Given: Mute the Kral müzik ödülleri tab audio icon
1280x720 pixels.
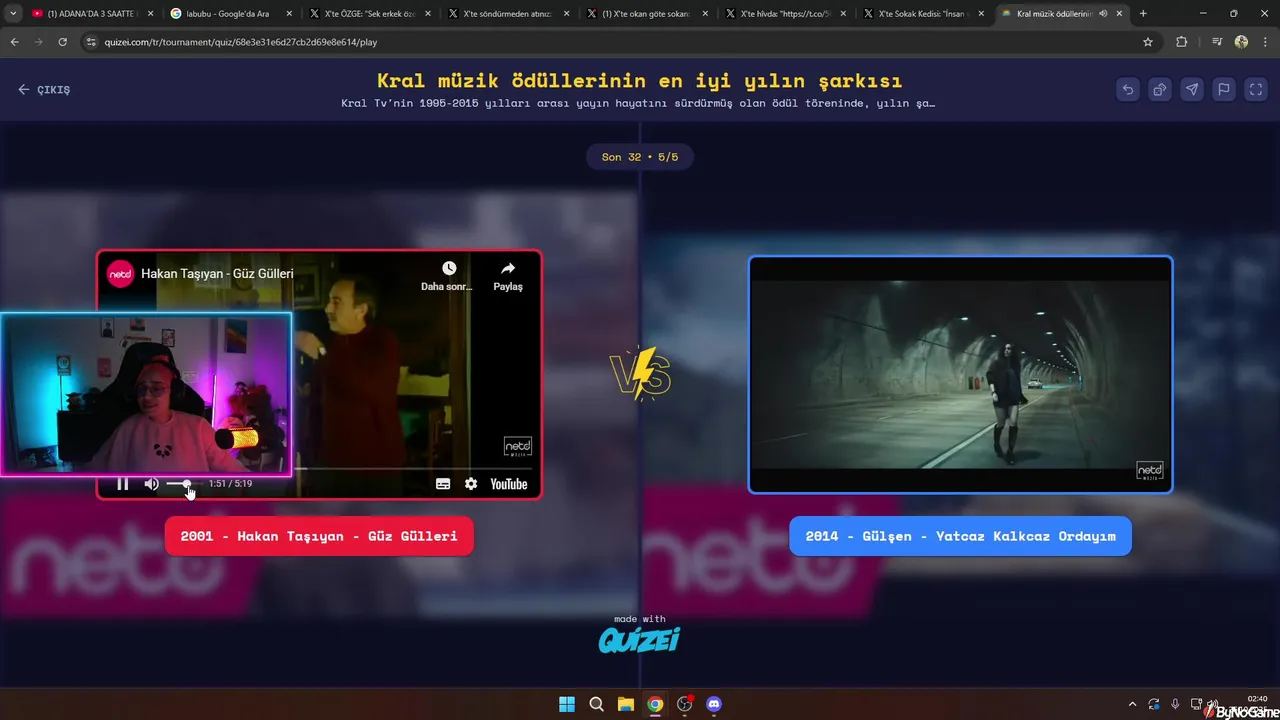Looking at the screenshot, I should [x=1103, y=14].
